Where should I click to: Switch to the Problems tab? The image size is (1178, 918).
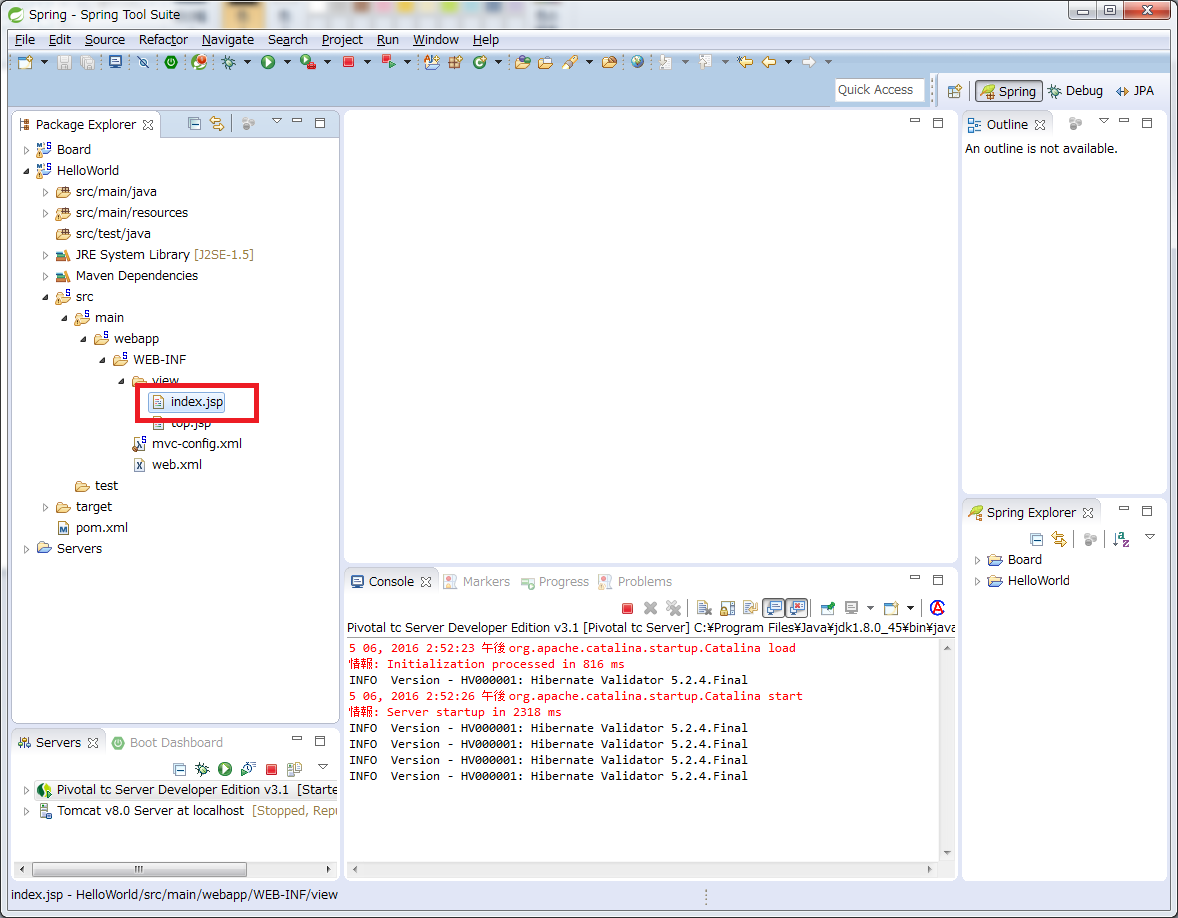(644, 582)
